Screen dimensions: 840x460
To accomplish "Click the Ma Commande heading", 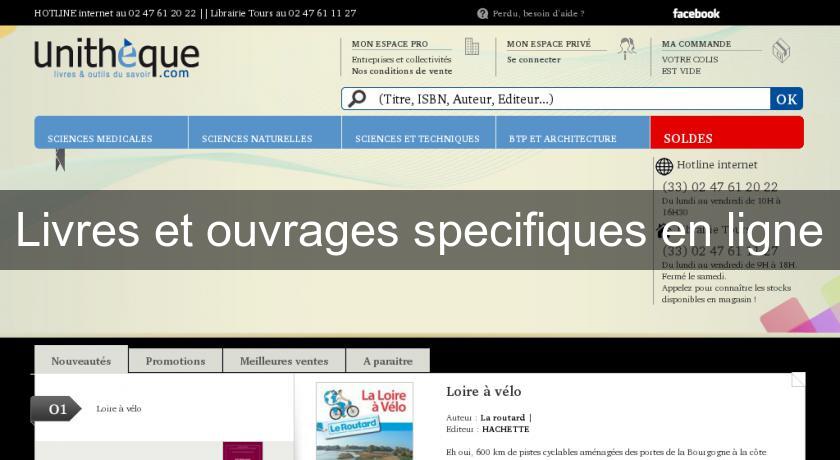I will pos(696,44).
